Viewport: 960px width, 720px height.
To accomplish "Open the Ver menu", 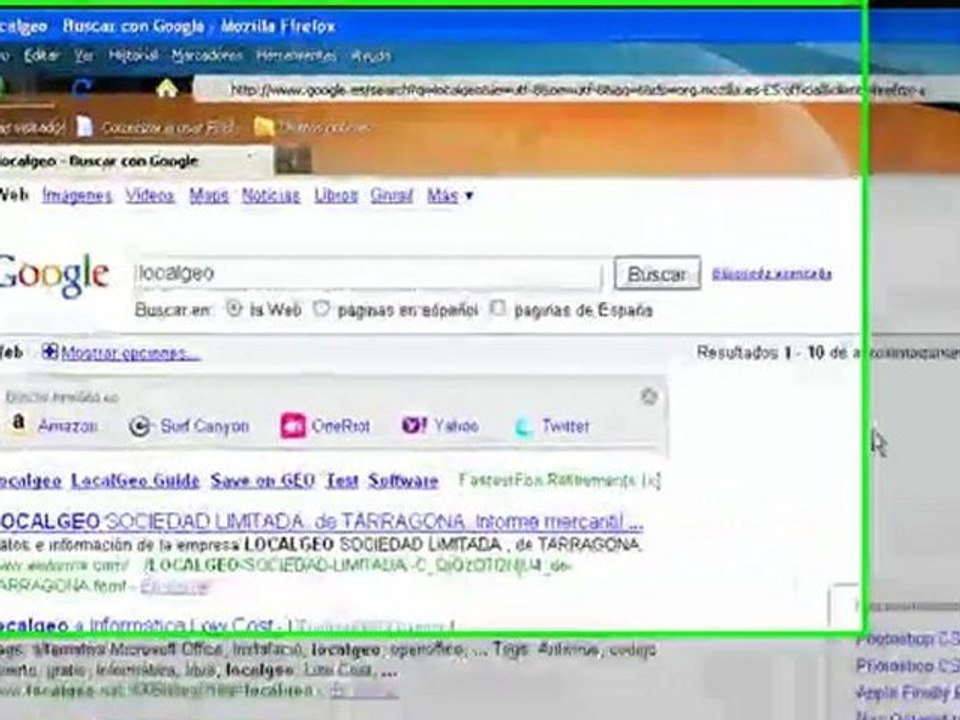I will (x=84, y=56).
